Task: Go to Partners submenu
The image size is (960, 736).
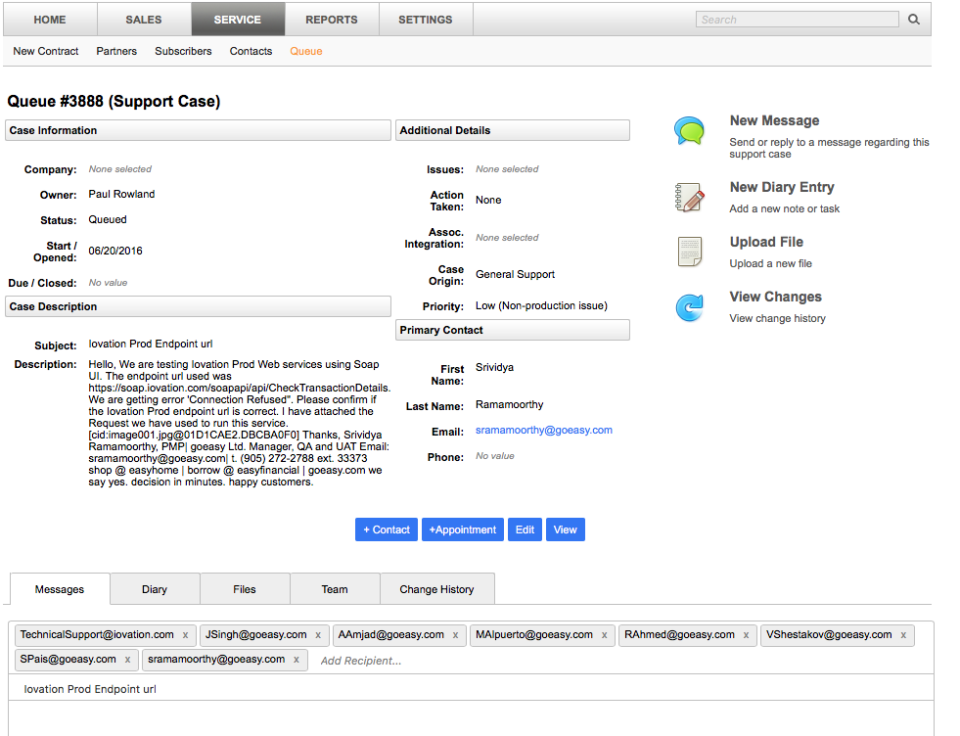Action: (x=116, y=51)
